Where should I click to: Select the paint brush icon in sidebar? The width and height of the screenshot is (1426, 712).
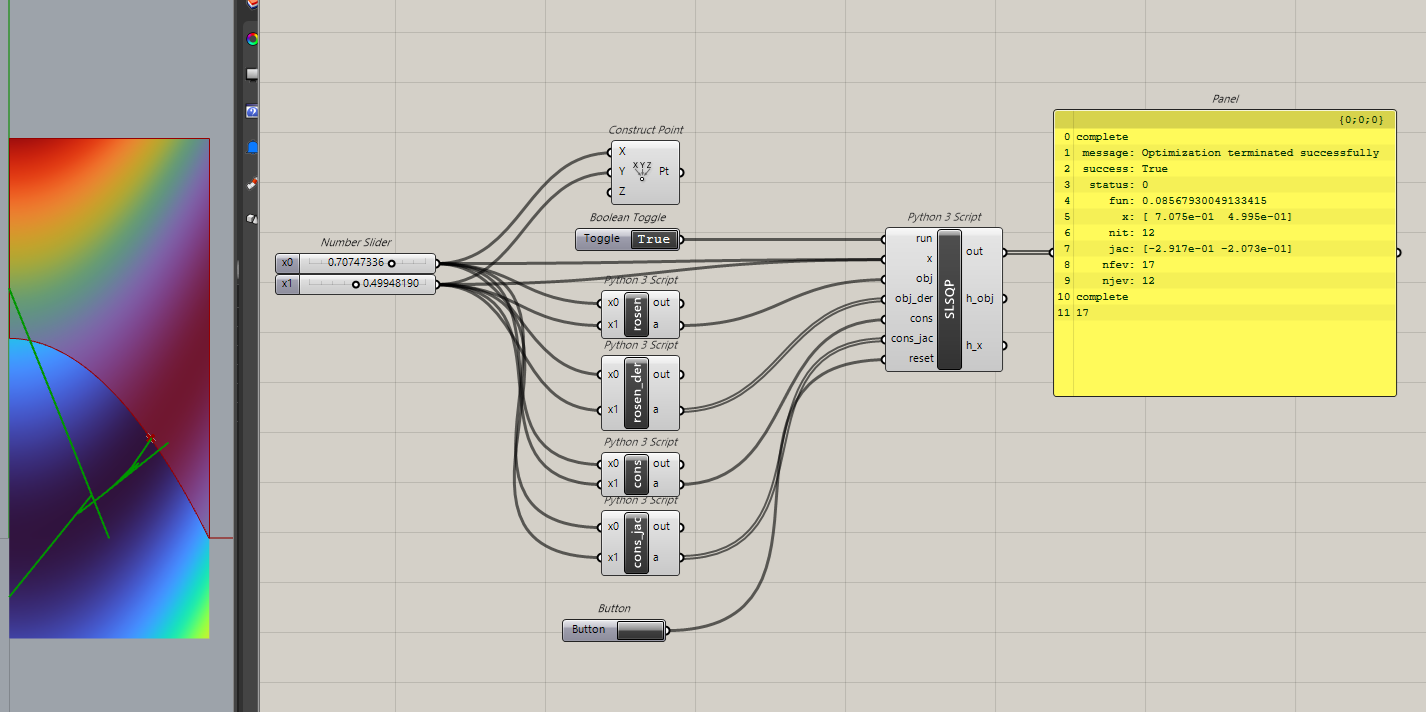coord(252,183)
